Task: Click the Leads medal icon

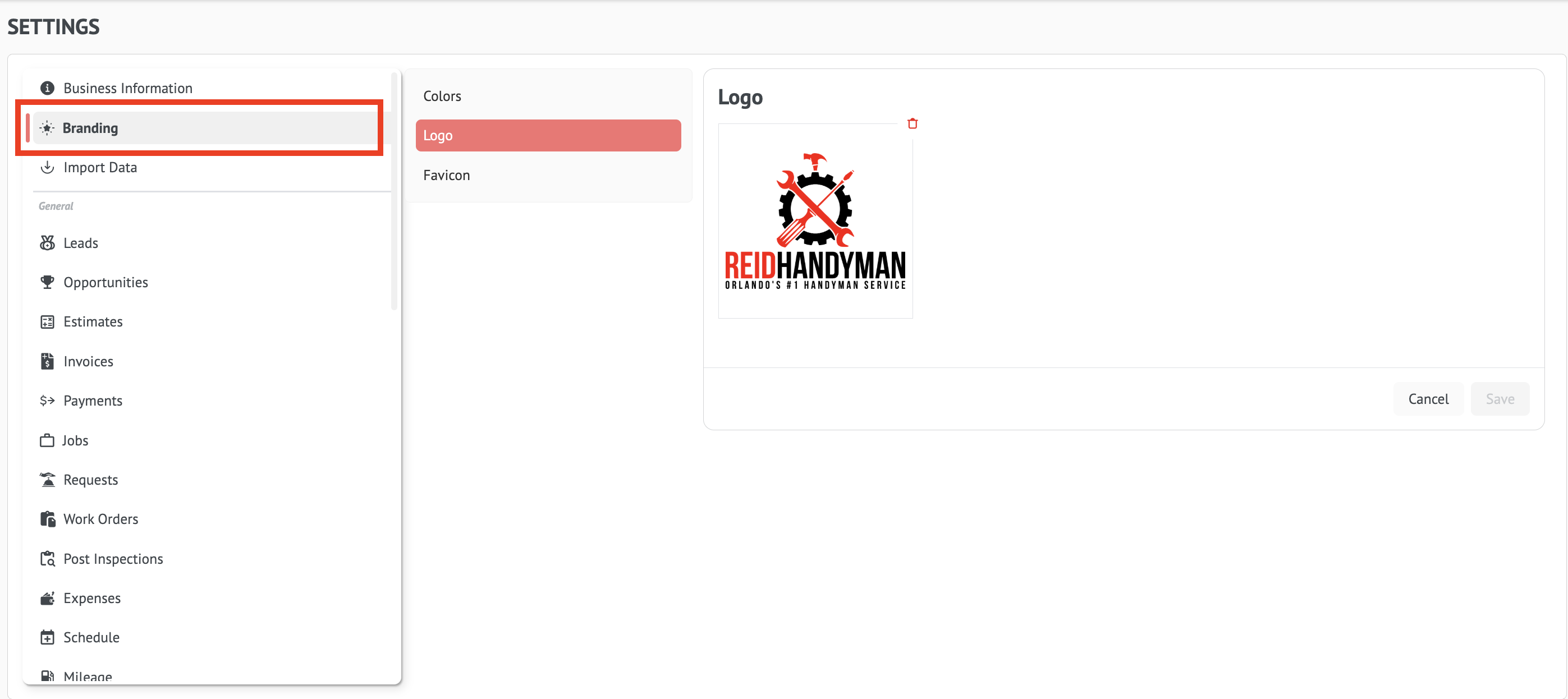Action: [x=47, y=243]
